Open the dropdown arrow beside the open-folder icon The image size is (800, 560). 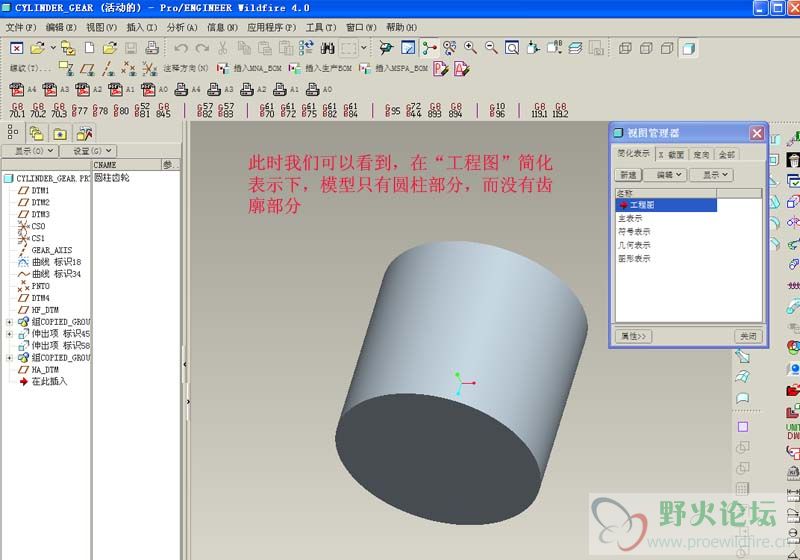53,48
